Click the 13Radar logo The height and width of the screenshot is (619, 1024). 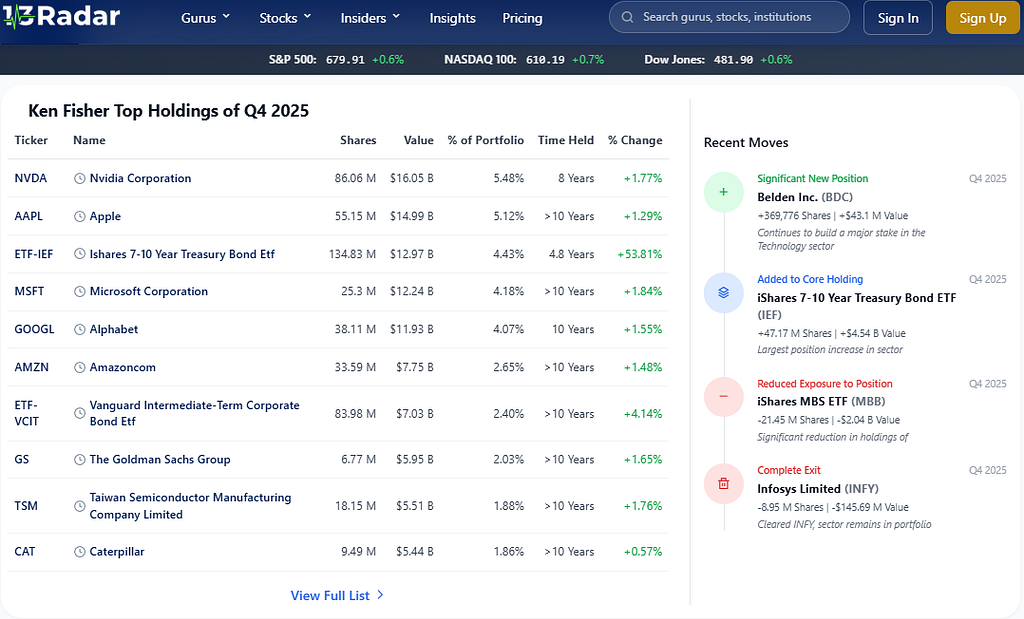pyautogui.click(x=61, y=16)
